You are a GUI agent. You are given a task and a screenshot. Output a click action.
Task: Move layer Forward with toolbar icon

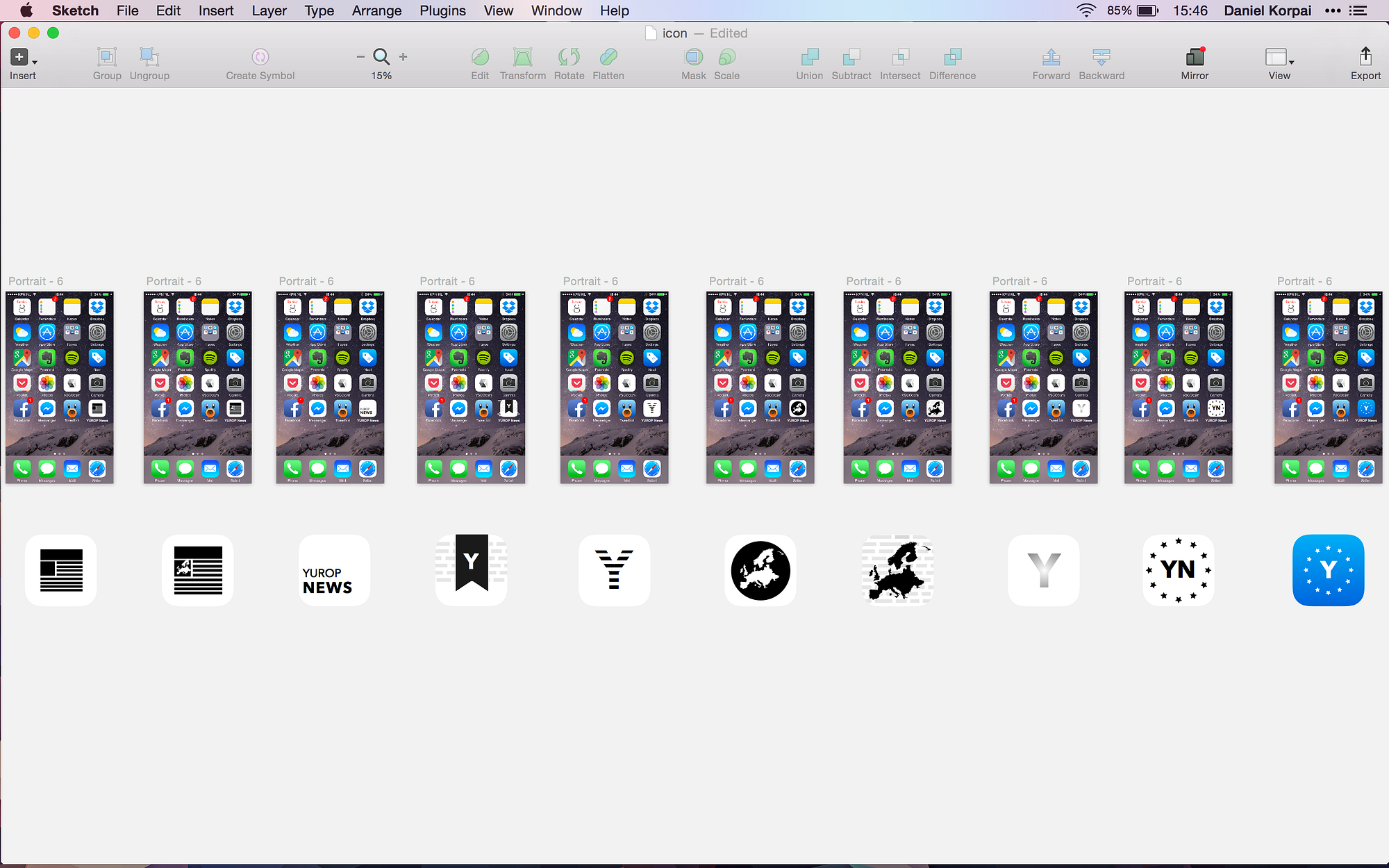pyautogui.click(x=1051, y=57)
